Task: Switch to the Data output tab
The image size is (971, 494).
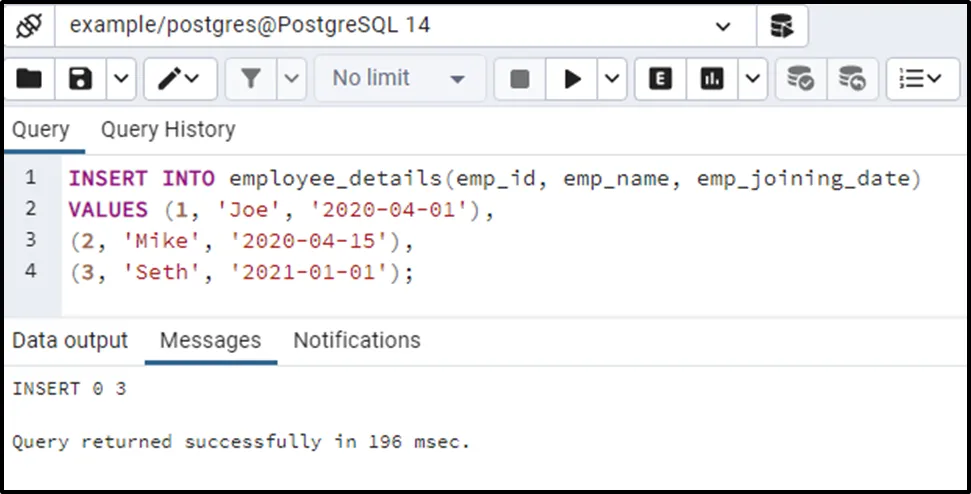Action: click(x=70, y=340)
